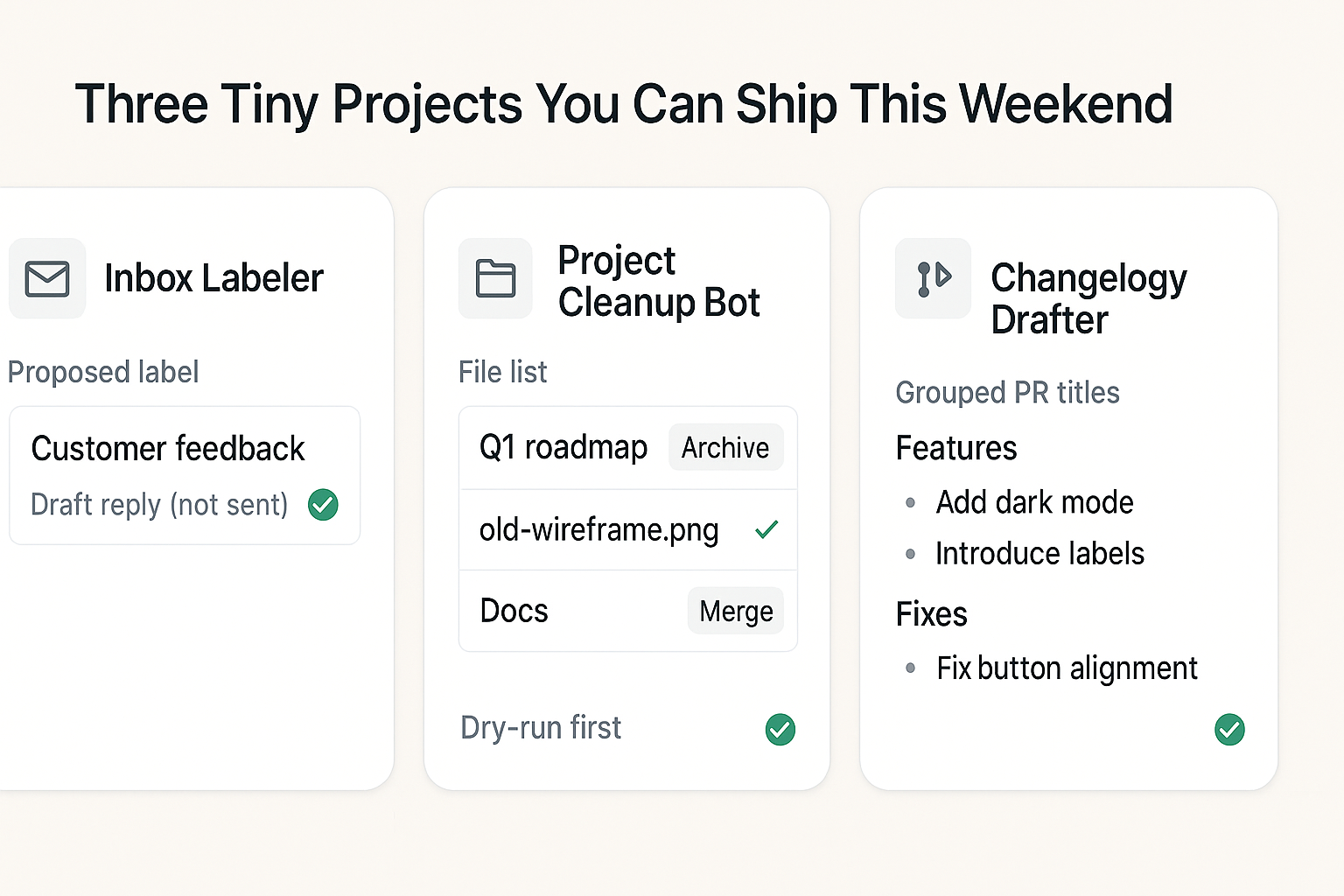The height and width of the screenshot is (896, 1344).
Task: Click the Features group heading
Action: [x=956, y=448]
